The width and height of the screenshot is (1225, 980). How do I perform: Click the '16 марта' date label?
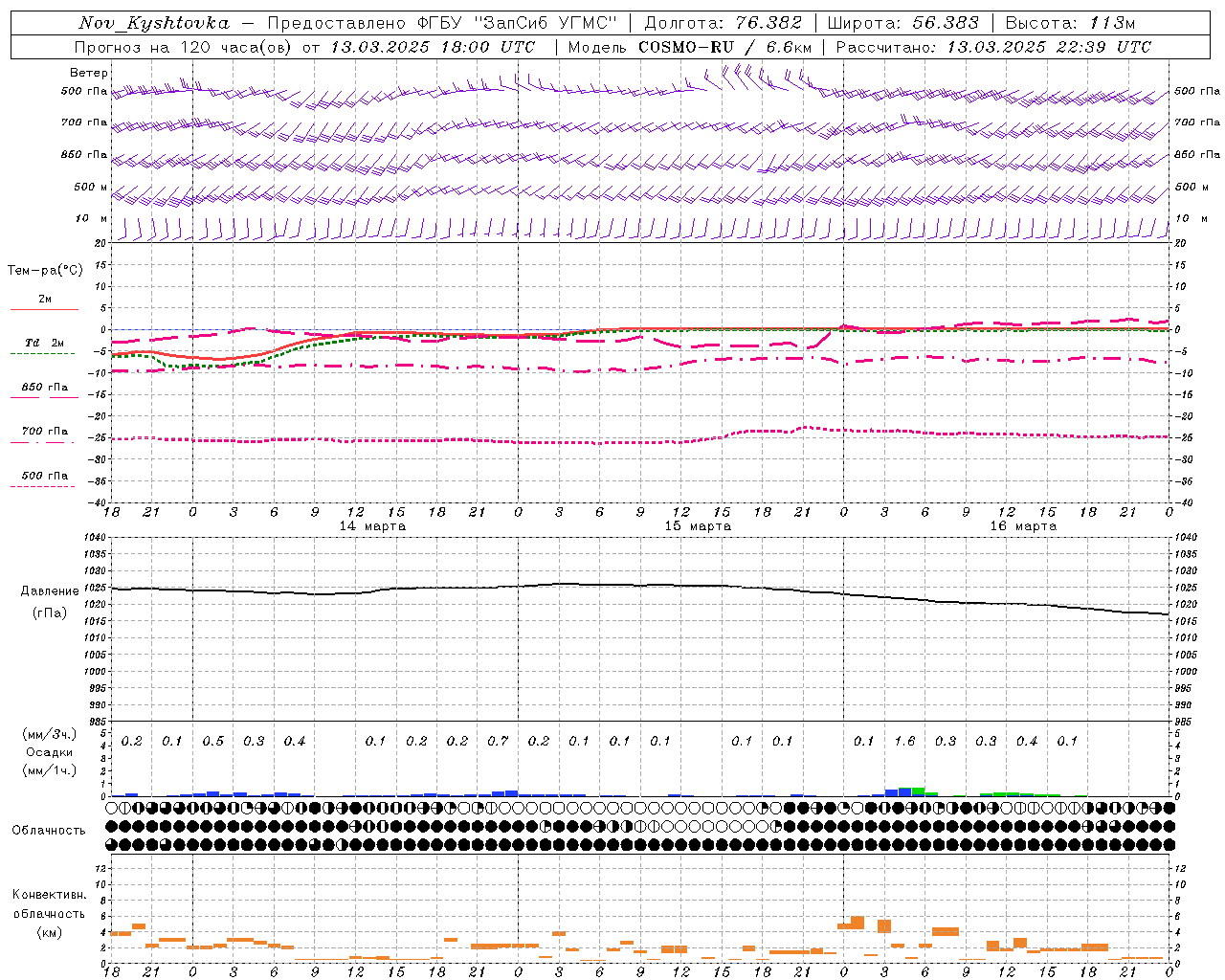[x=1023, y=526]
